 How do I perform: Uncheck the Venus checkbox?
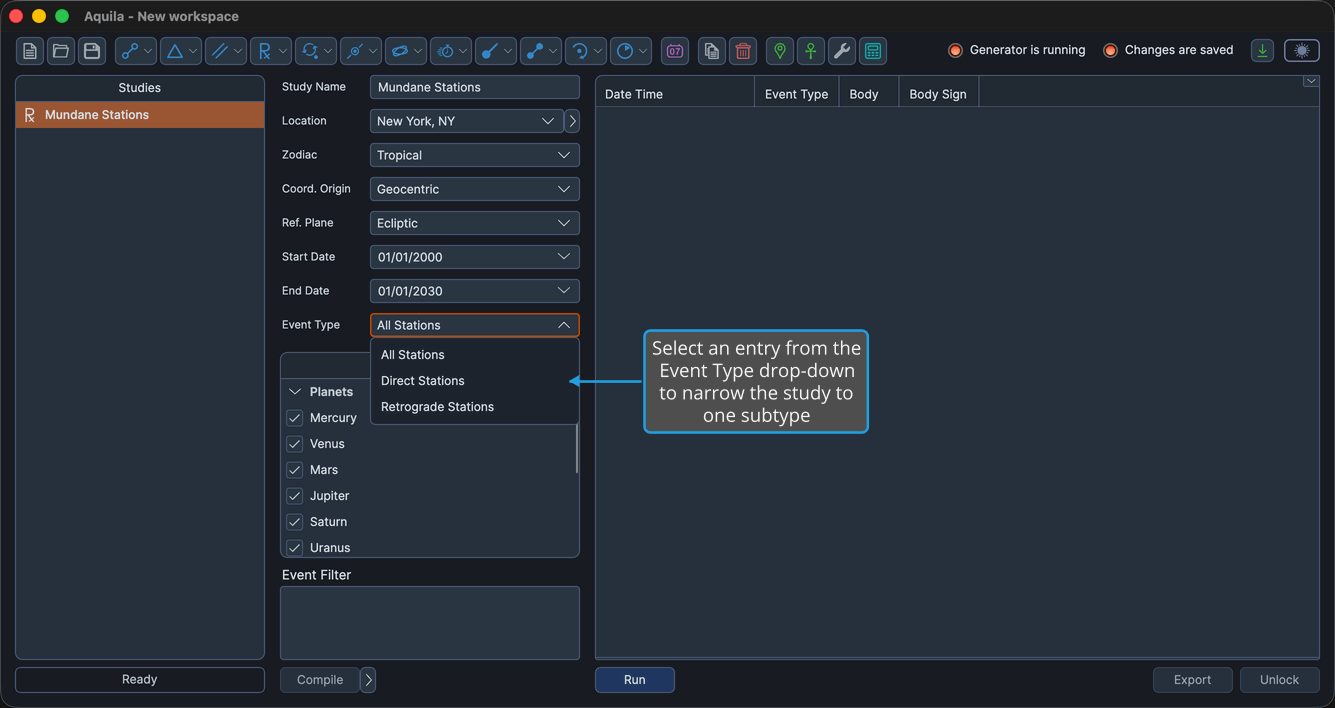click(x=295, y=444)
